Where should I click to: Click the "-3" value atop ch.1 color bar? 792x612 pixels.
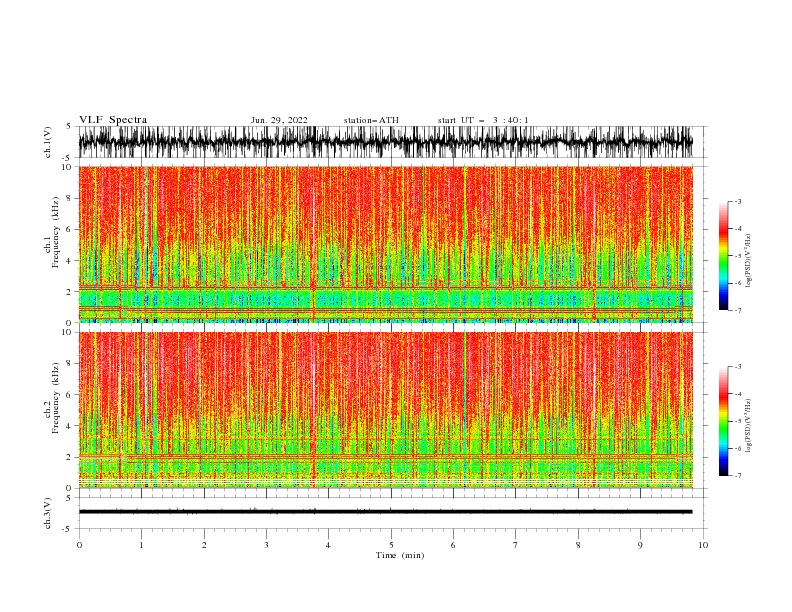[x=737, y=201]
